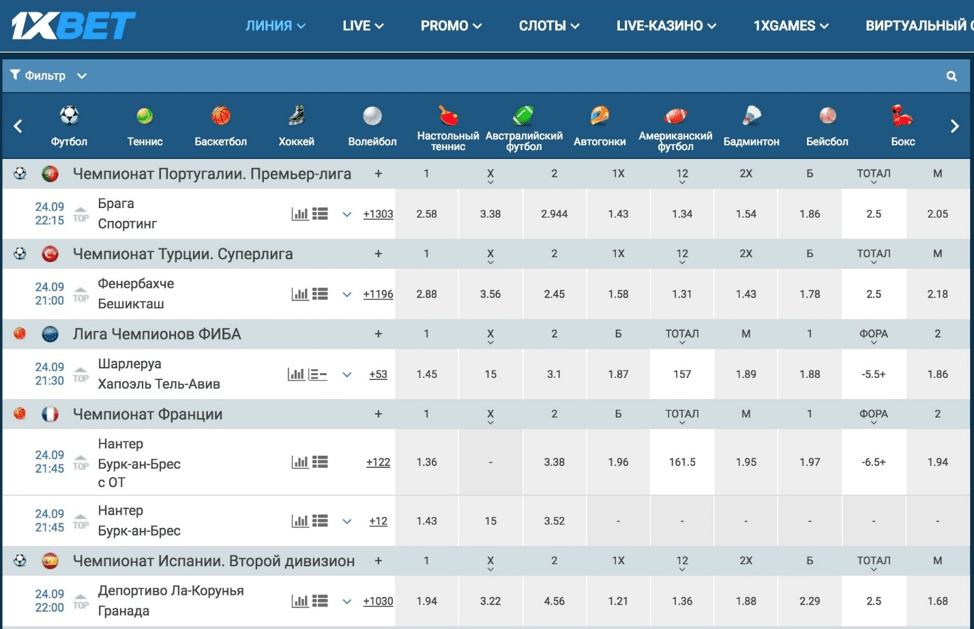Open the list view icon for Фенербахче match

(320, 294)
